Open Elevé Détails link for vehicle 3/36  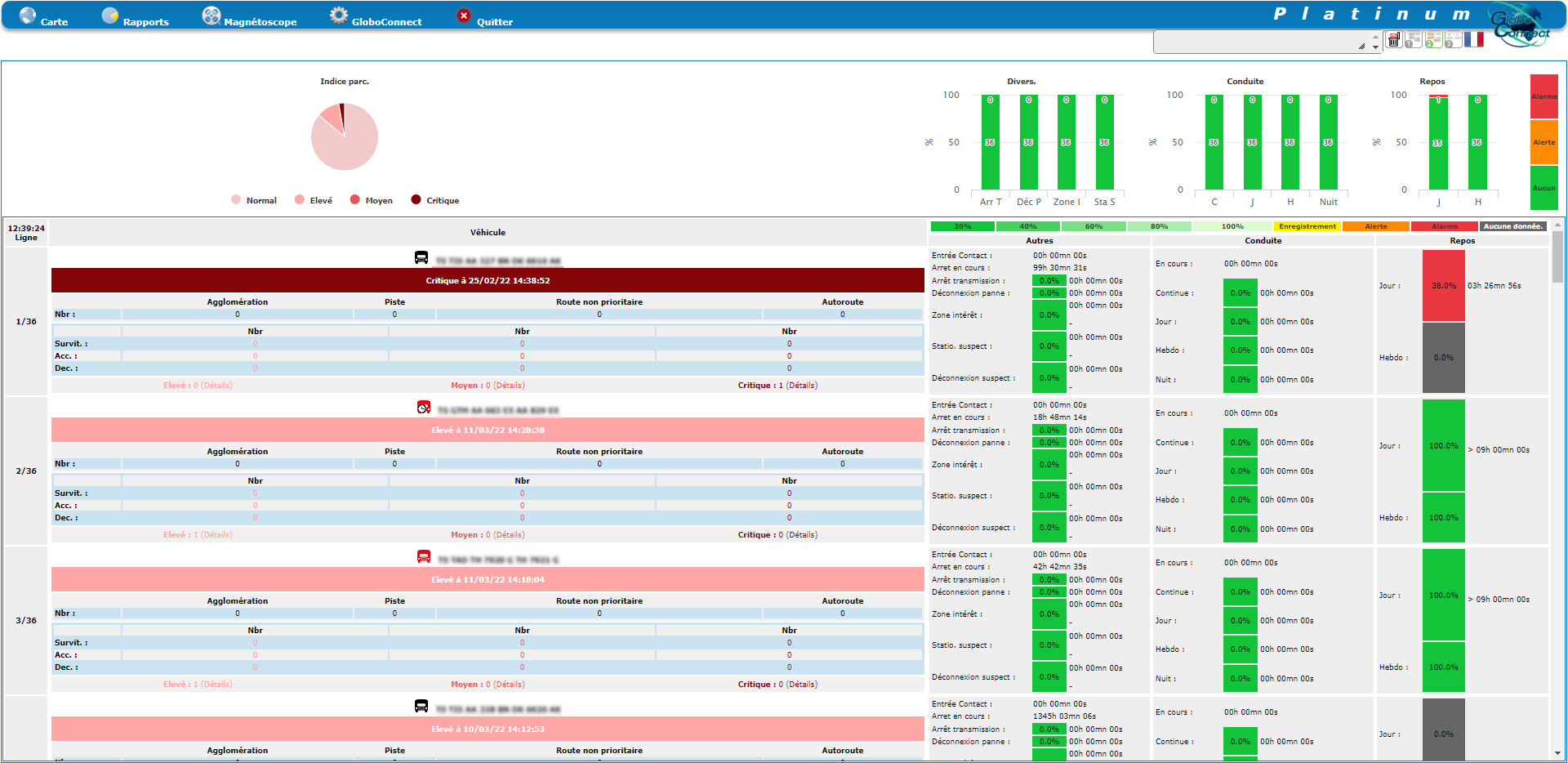pyautogui.click(x=216, y=685)
